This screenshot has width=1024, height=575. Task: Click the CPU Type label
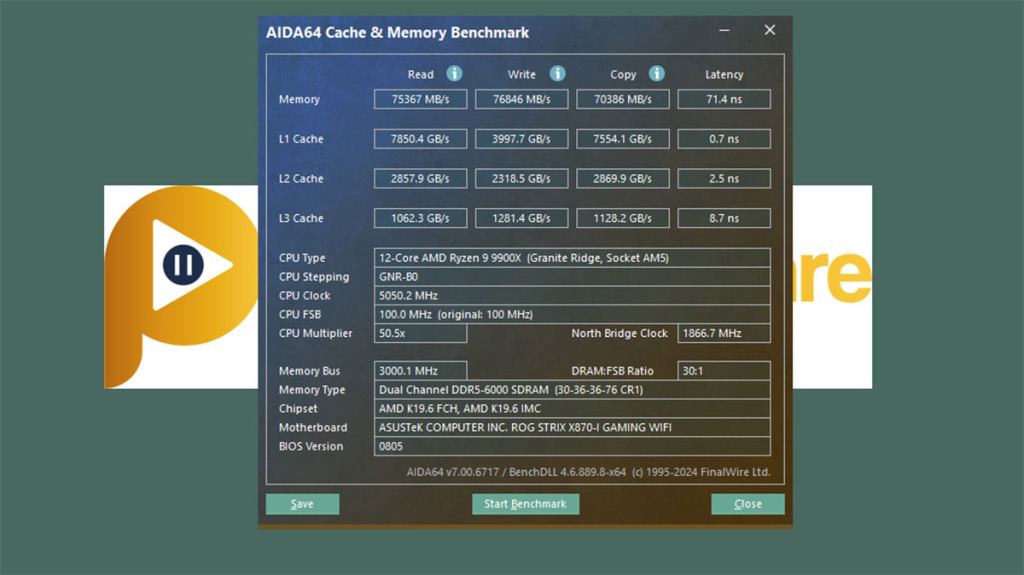[302, 258]
